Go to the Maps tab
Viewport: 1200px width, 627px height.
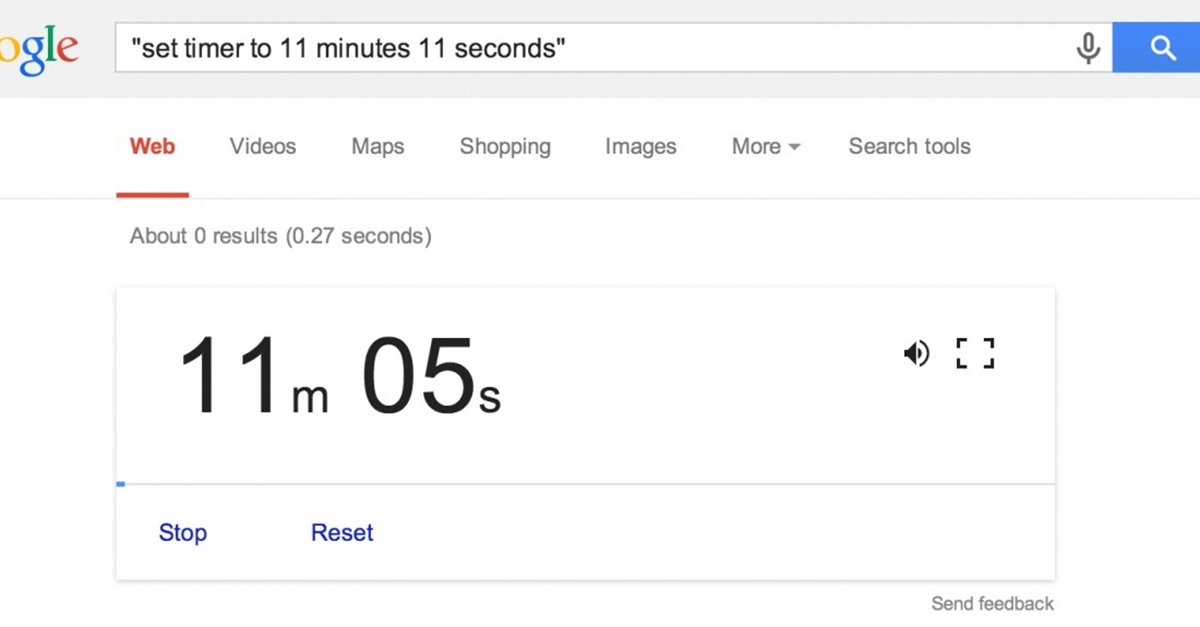click(x=378, y=147)
